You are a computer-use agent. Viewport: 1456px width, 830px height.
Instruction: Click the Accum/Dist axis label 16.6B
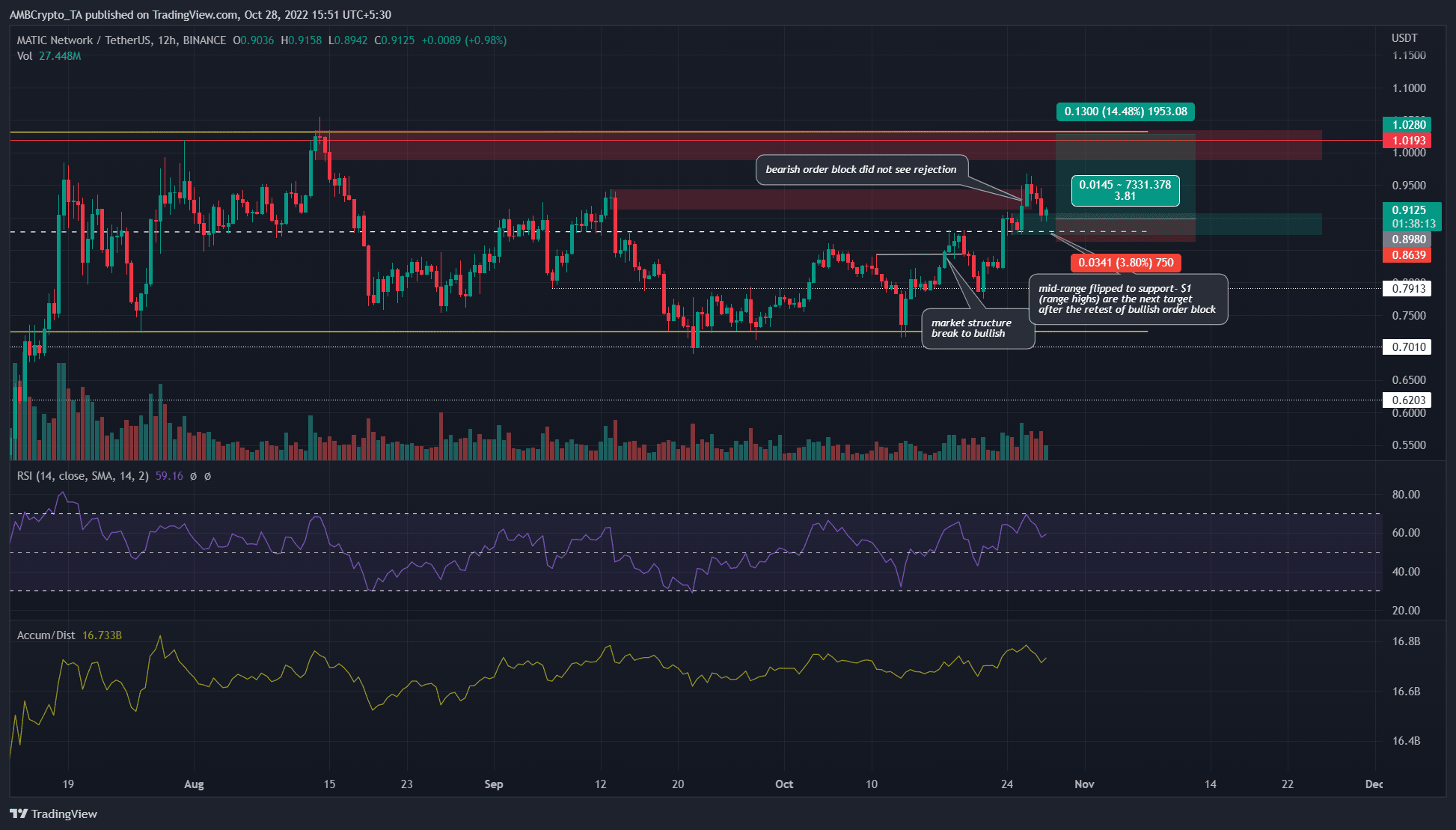(1406, 692)
